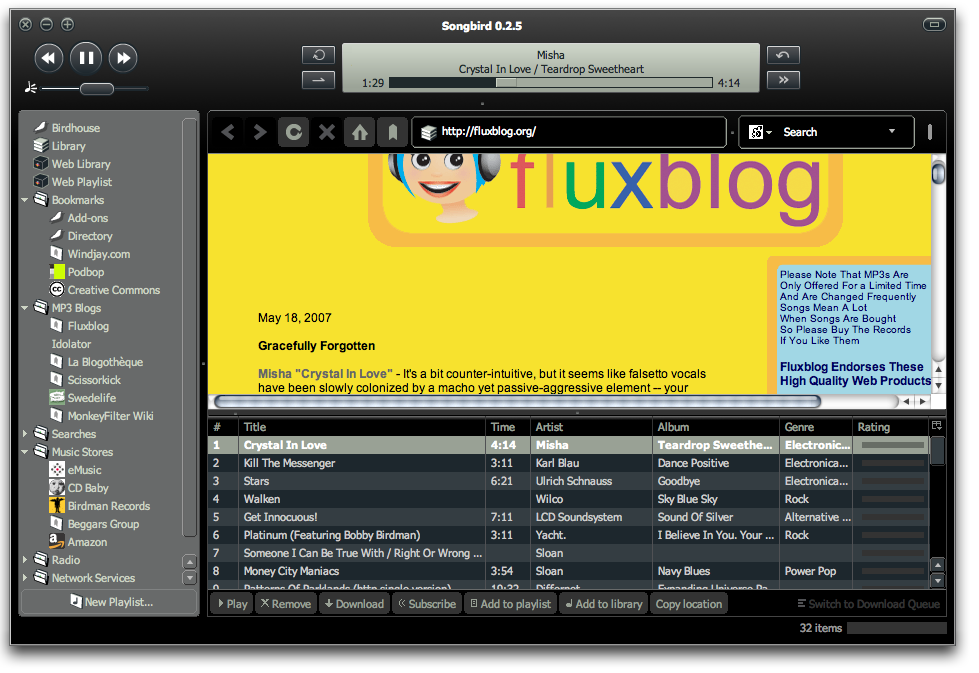Open the Beggars Group store

coord(103,524)
